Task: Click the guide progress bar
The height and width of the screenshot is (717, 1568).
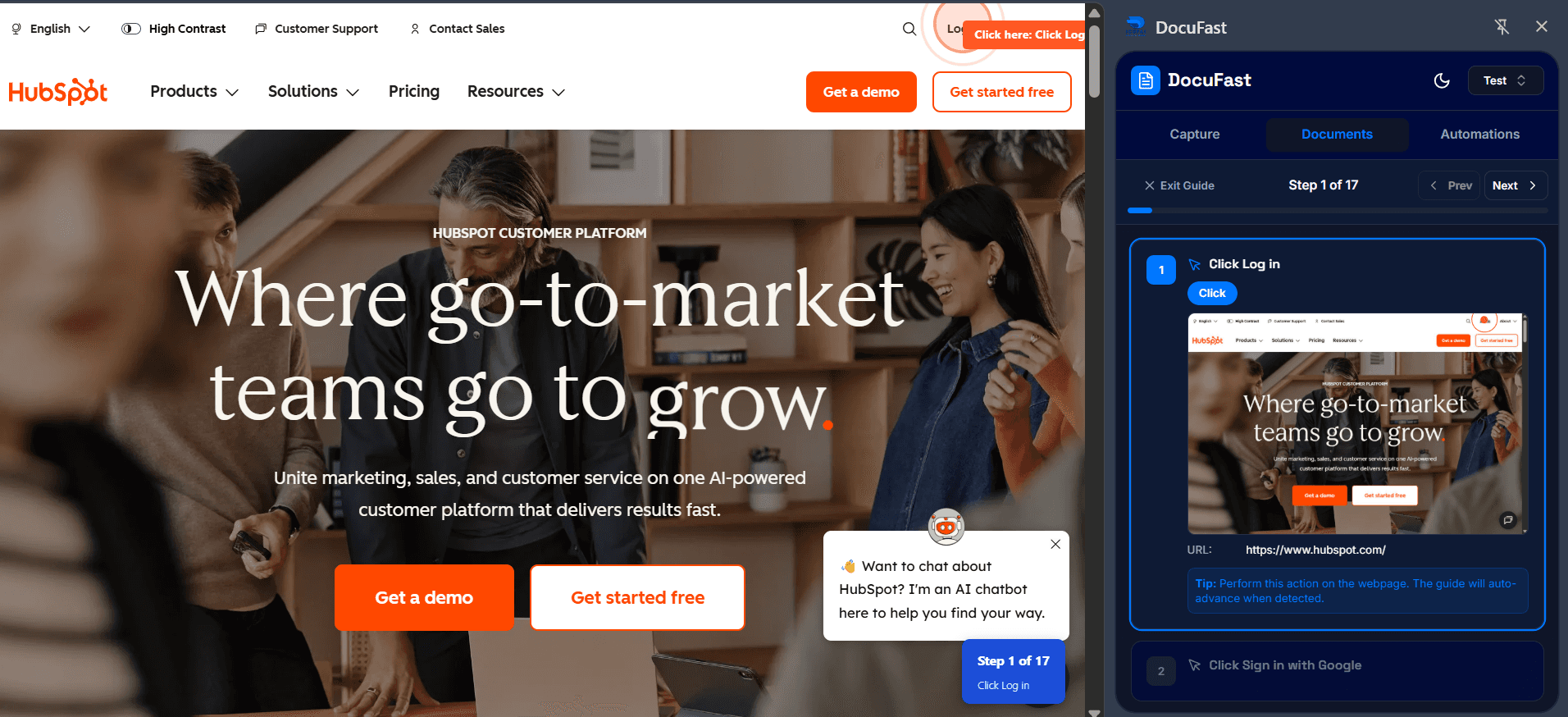Action: click(x=1338, y=211)
